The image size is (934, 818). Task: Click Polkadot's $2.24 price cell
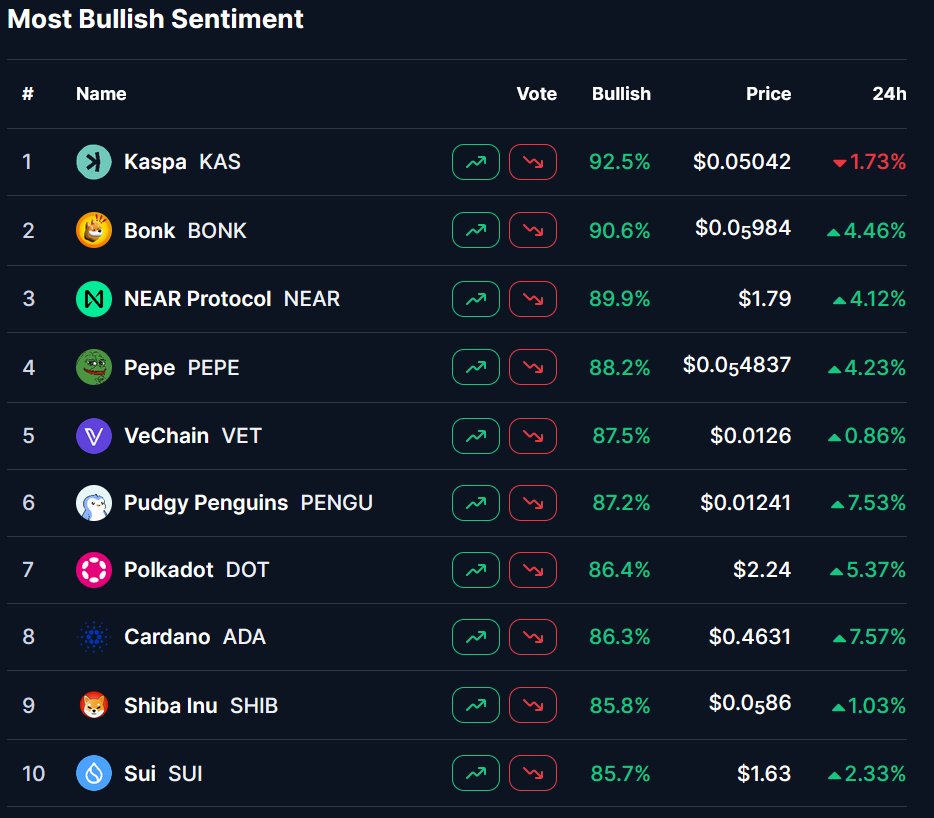click(762, 570)
